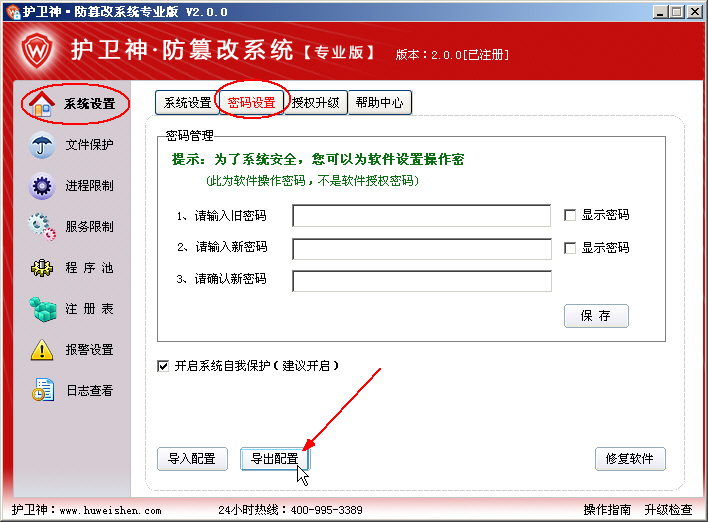This screenshot has height=522, width=708.
Task: Switch to the 密码设置 tab
Action: (252, 103)
